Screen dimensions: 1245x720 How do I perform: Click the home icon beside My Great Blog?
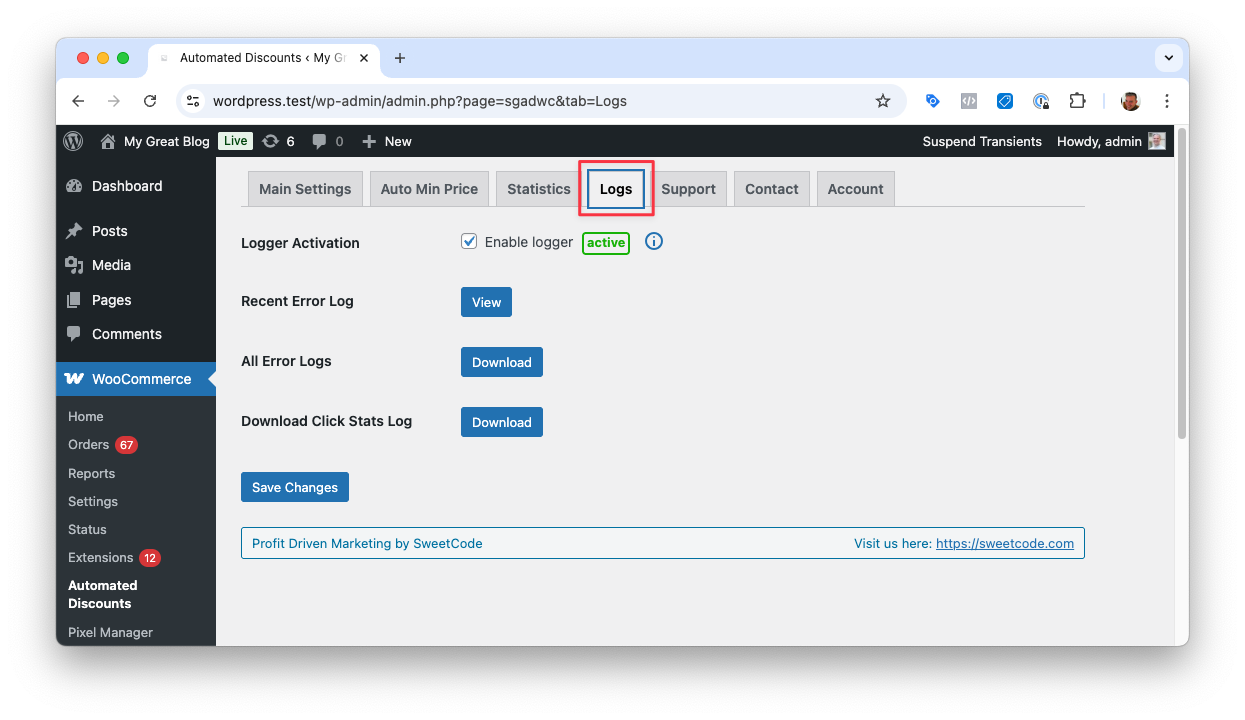pyautogui.click(x=108, y=141)
